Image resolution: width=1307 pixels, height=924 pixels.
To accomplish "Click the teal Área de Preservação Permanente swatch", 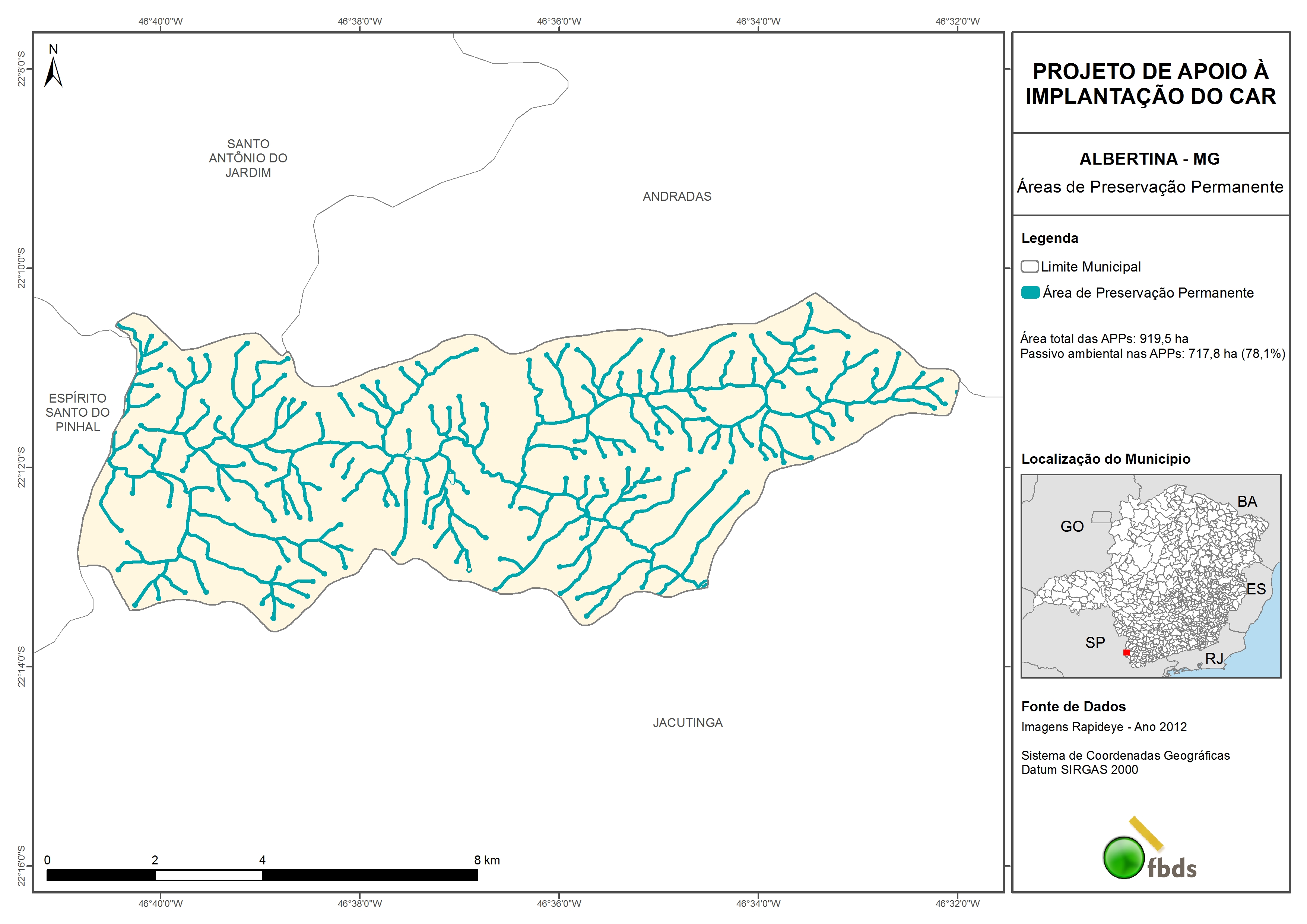I will pyautogui.click(x=1030, y=293).
